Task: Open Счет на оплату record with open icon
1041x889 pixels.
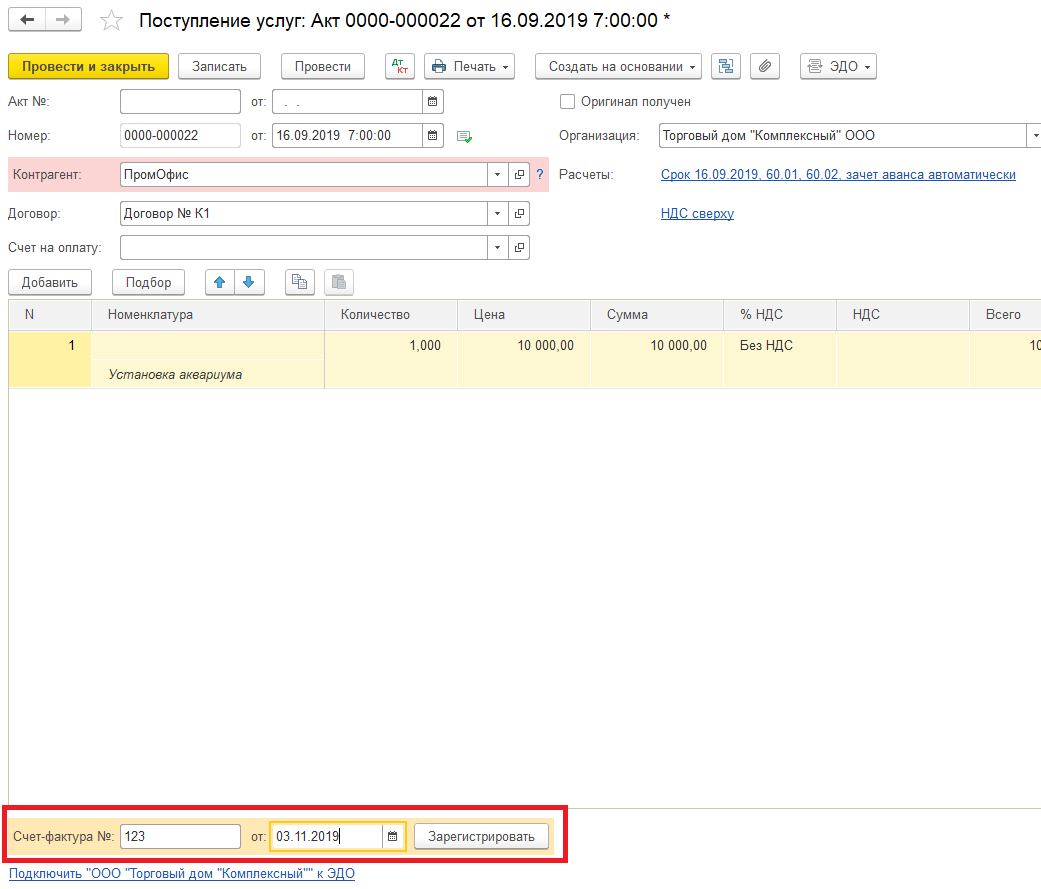Action: [x=519, y=248]
